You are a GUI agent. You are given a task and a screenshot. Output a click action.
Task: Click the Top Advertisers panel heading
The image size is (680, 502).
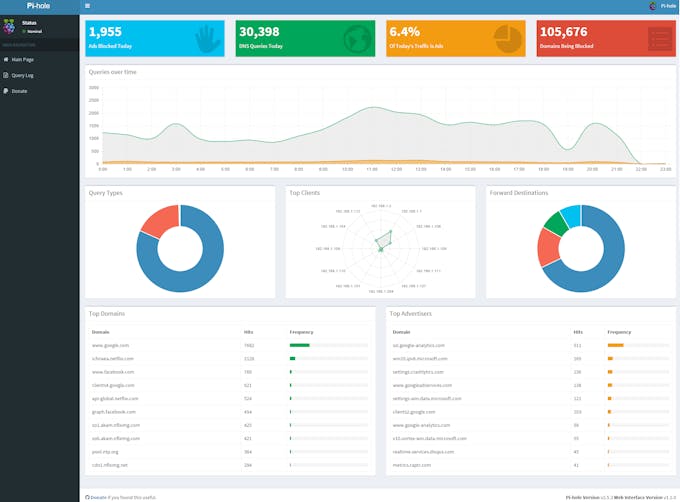point(410,313)
